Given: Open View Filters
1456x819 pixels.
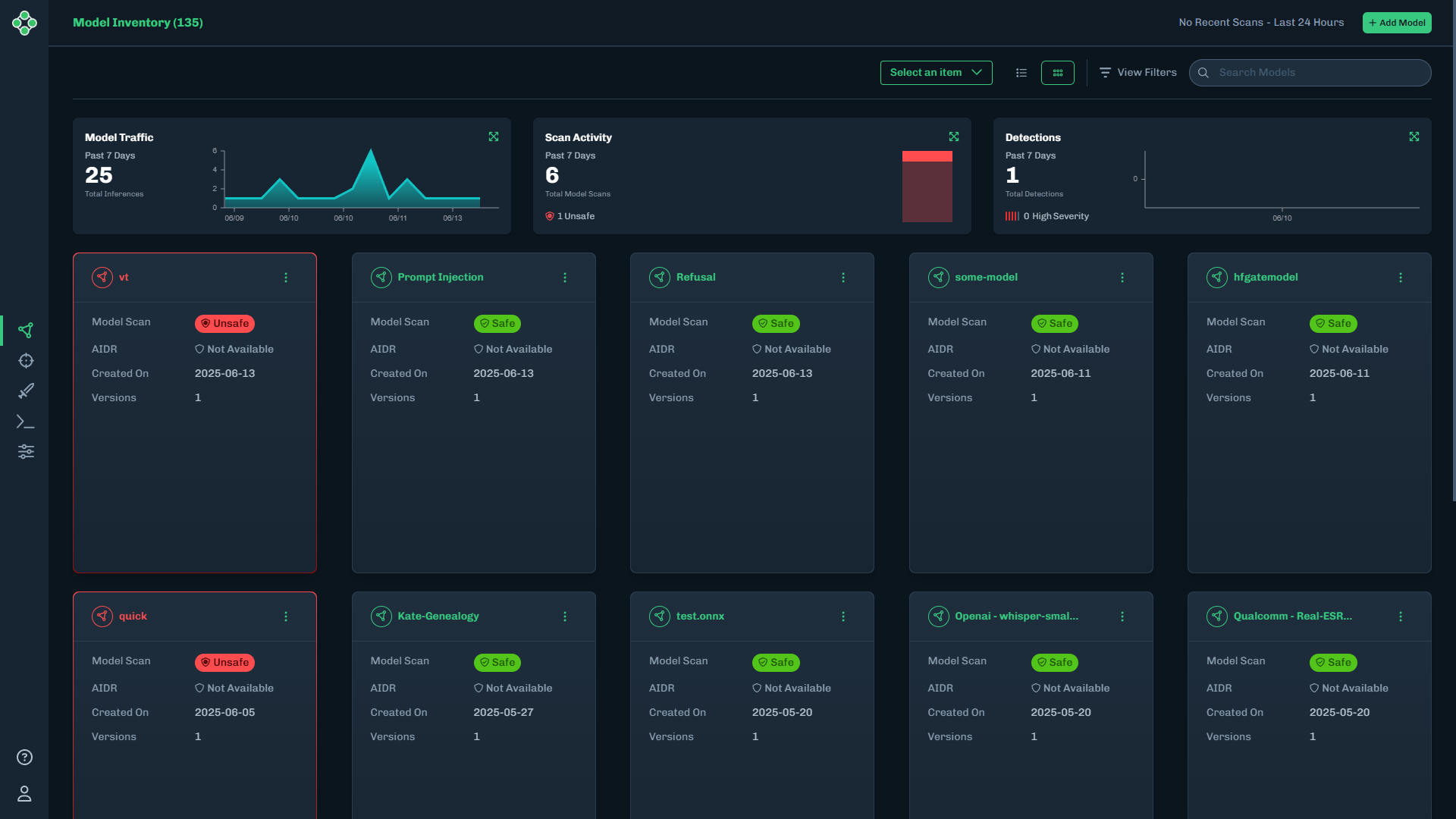Looking at the screenshot, I should pos(1138,73).
